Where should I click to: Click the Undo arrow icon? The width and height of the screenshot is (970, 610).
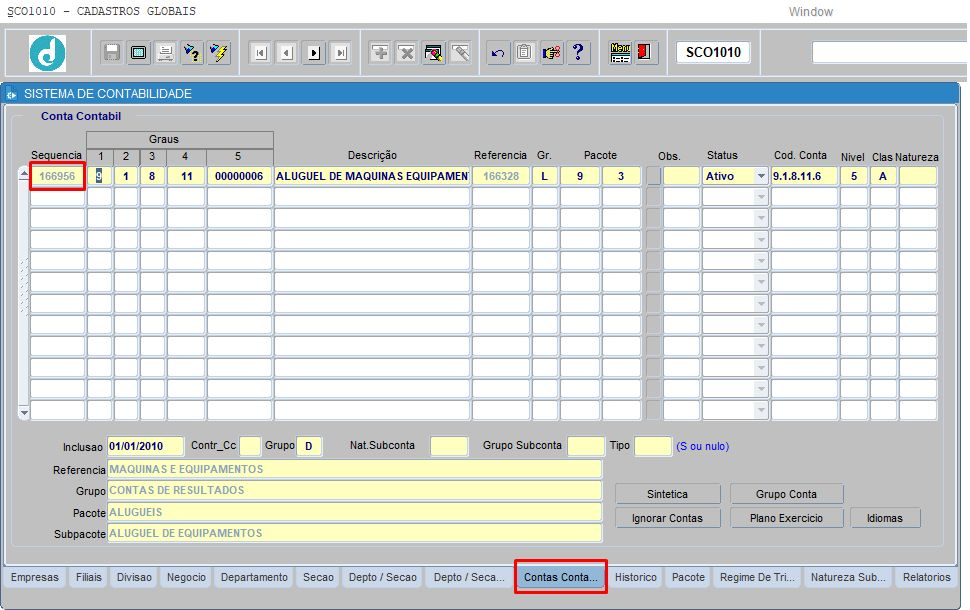(497, 53)
